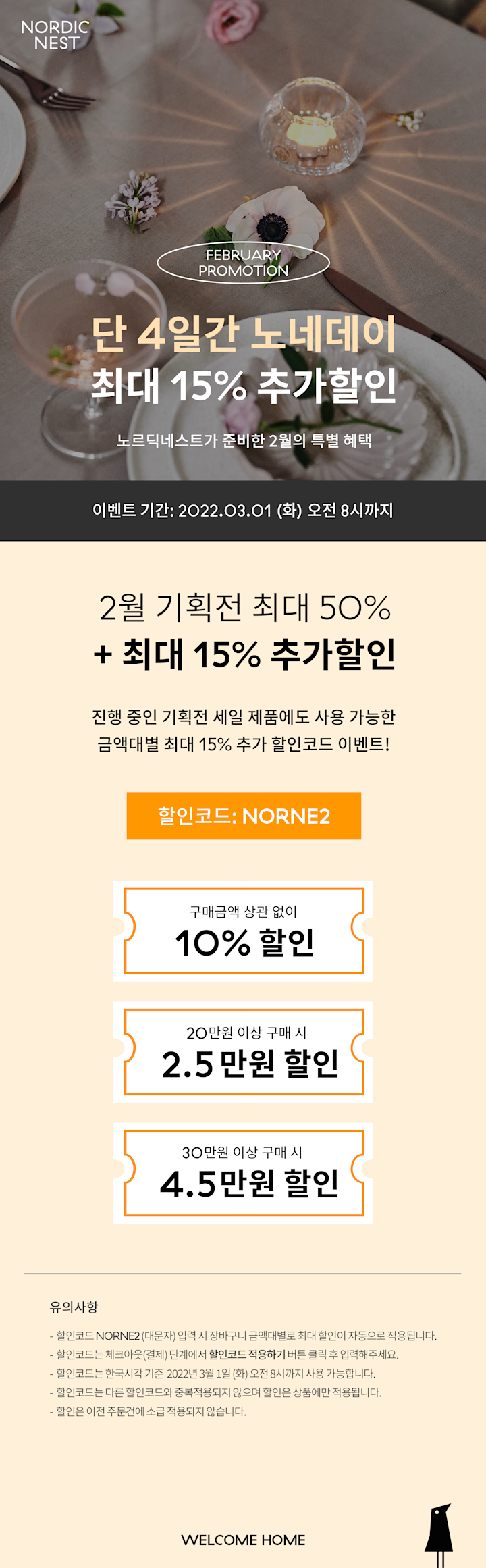Click the 단 4일간 노네데이 headline
The image size is (486, 1568).
pyautogui.click(x=244, y=334)
